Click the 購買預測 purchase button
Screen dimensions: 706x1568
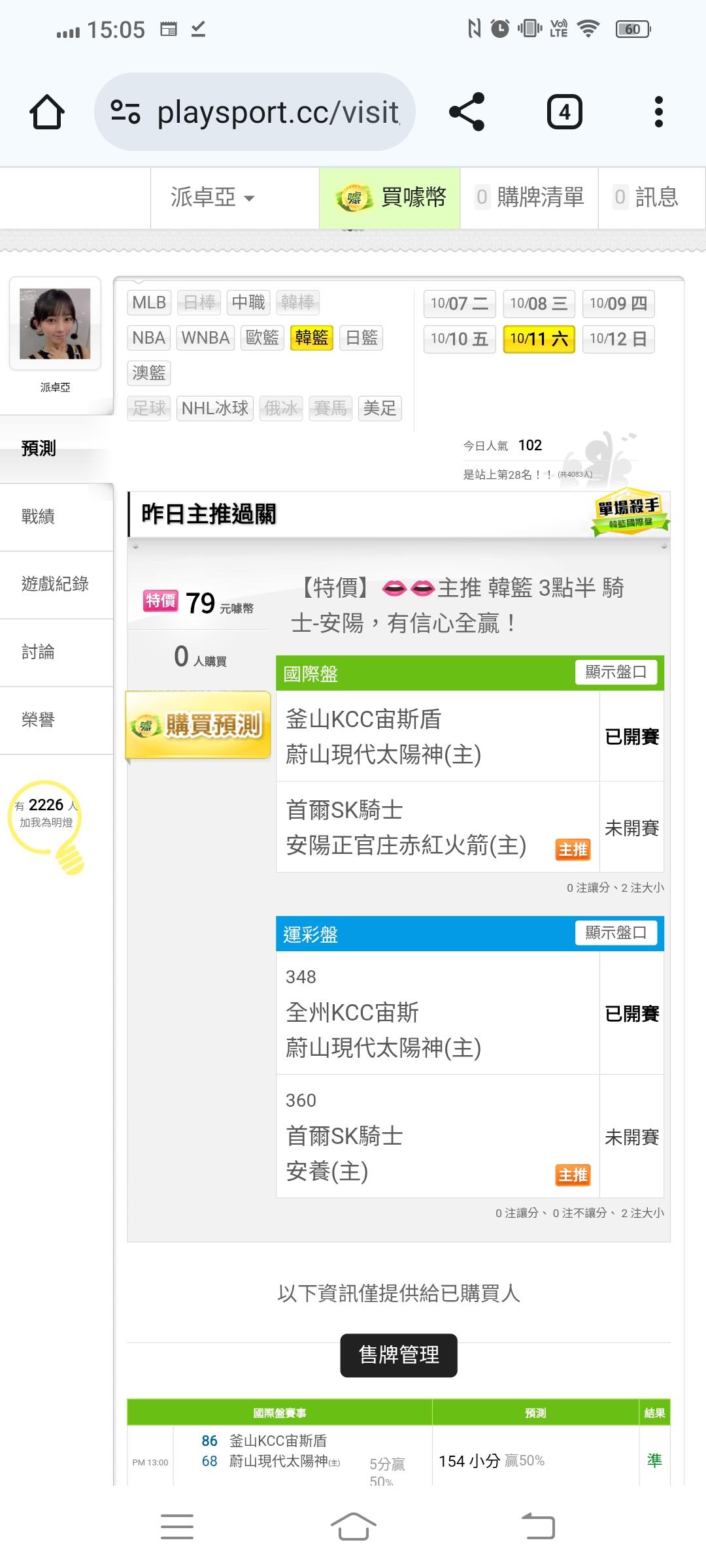pos(199,725)
